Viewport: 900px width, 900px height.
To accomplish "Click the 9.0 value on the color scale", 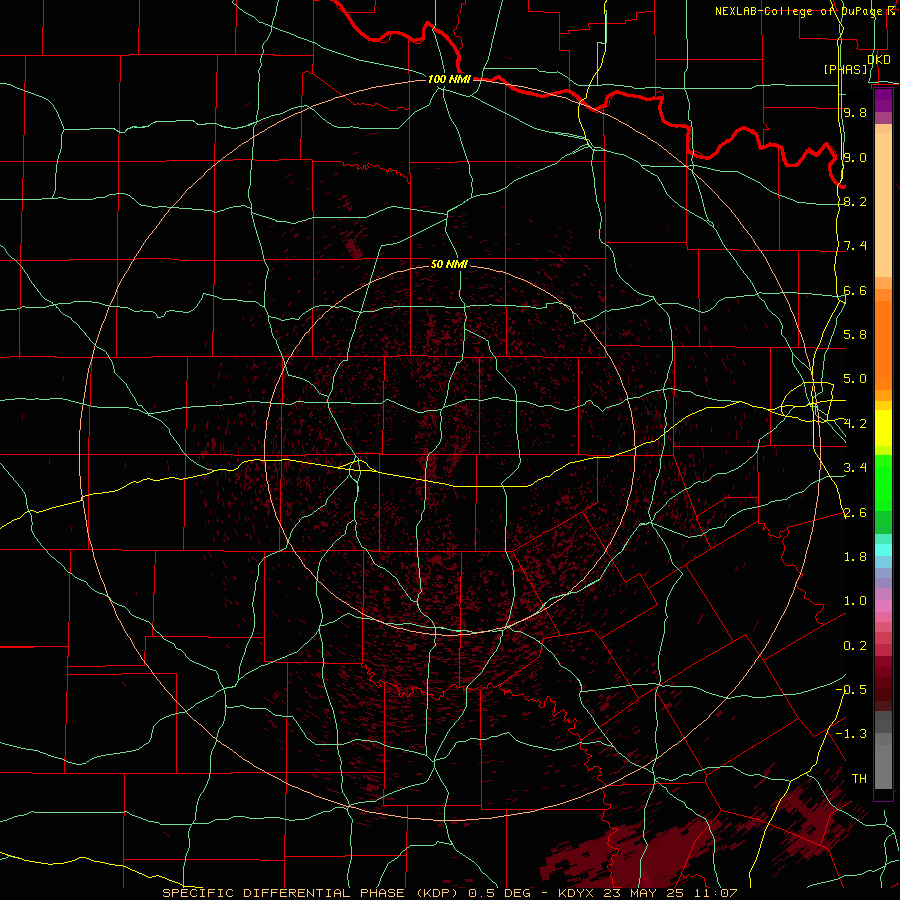I will click(855, 157).
